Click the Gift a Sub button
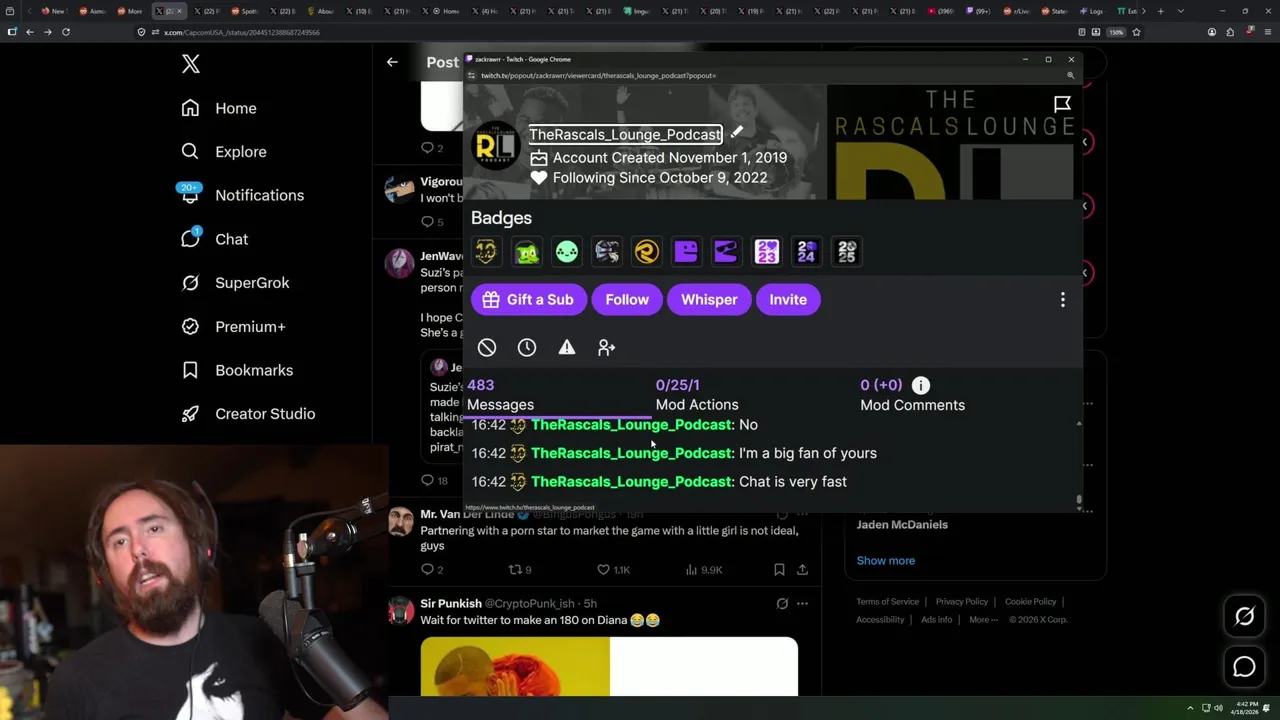Image resolution: width=1280 pixels, height=720 pixels. click(x=528, y=300)
